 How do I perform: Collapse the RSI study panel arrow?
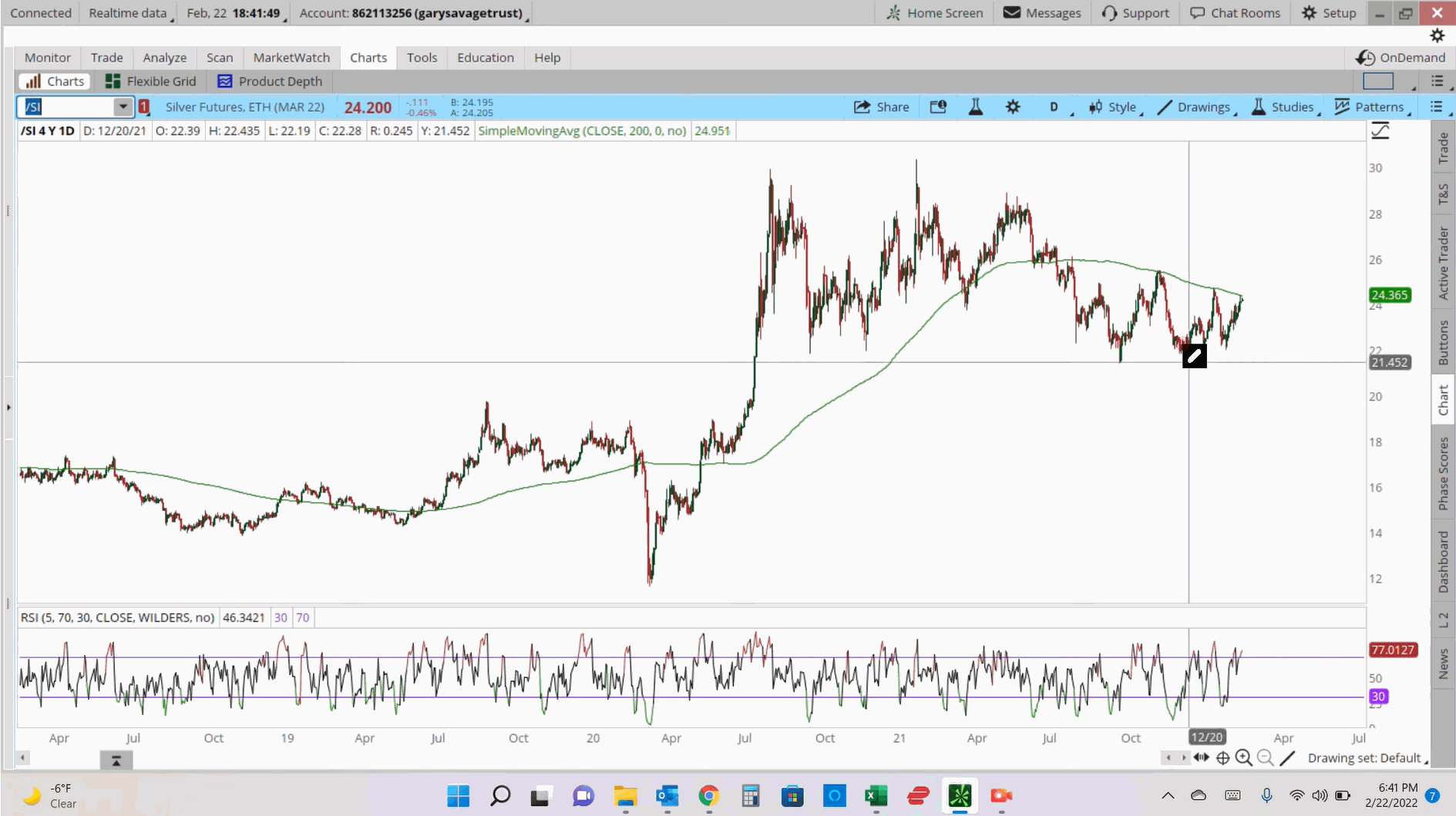116,761
